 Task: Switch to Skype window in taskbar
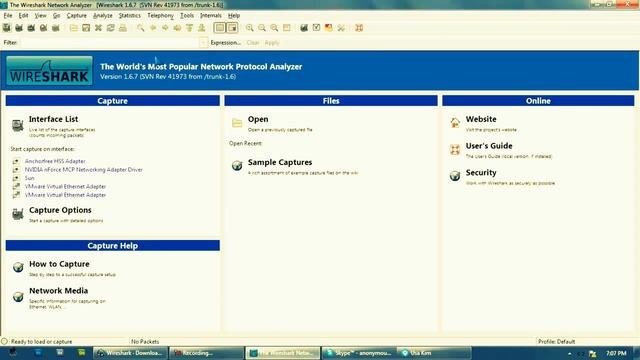pyautogui.click(x=359, y=353)
